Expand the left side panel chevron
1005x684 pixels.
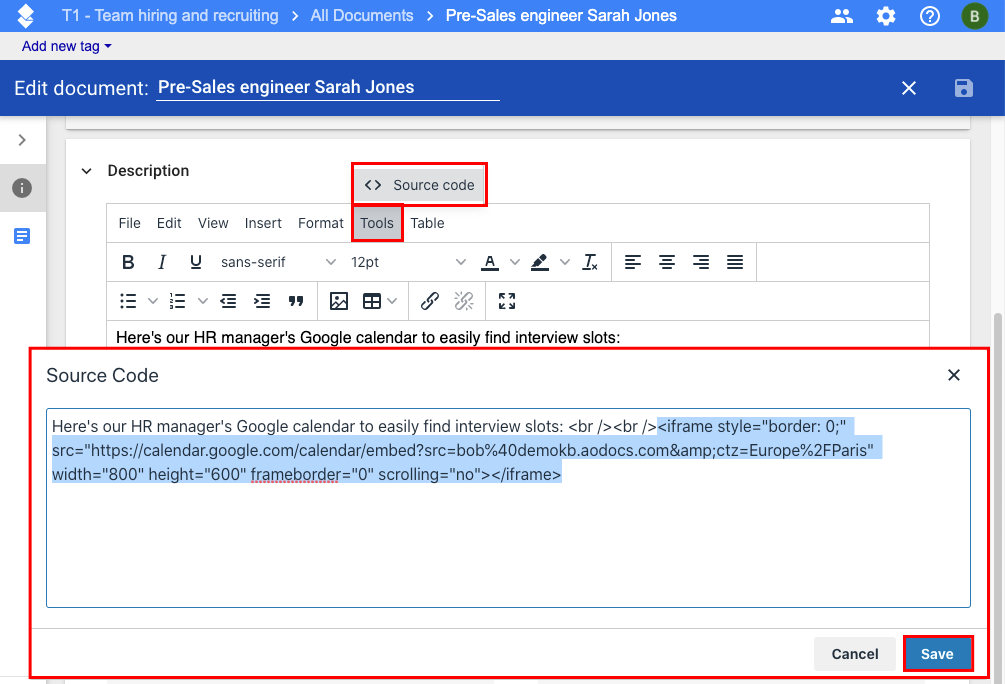click(x=22, y=140)
